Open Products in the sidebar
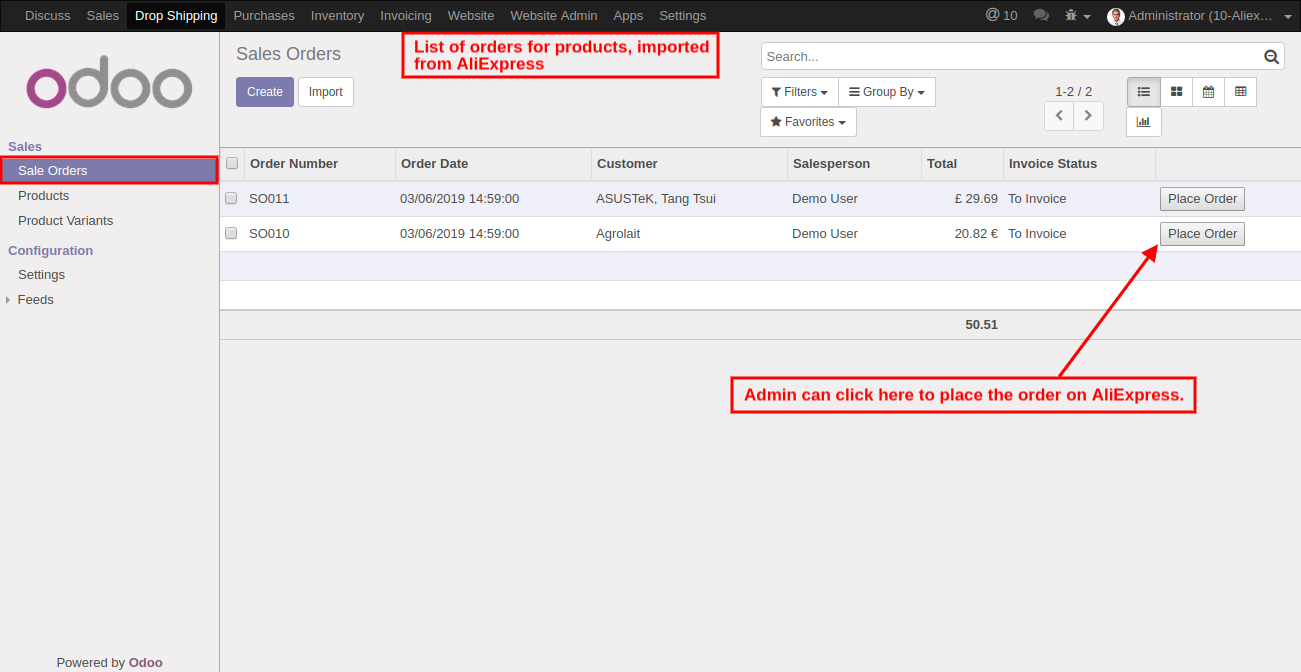This screenshot has width=1301, height=672. (43, 196)
